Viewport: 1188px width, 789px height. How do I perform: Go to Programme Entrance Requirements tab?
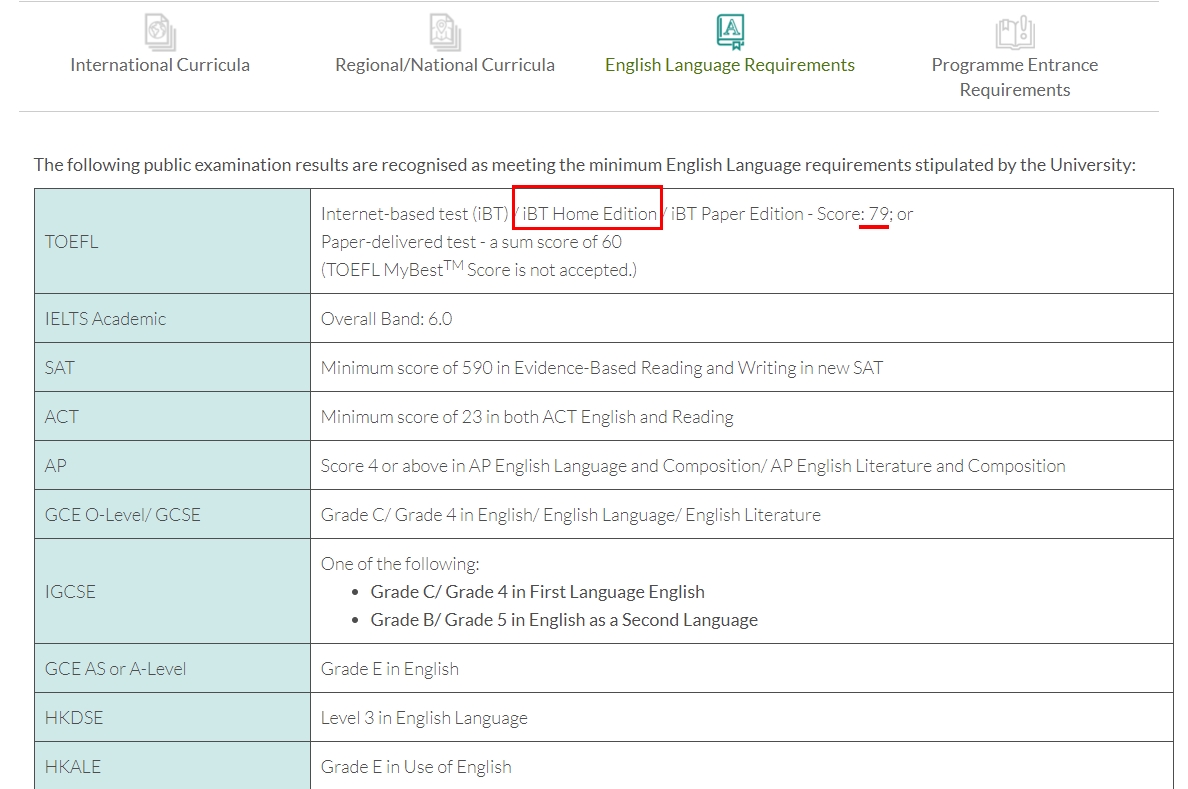pos(1014,77)
